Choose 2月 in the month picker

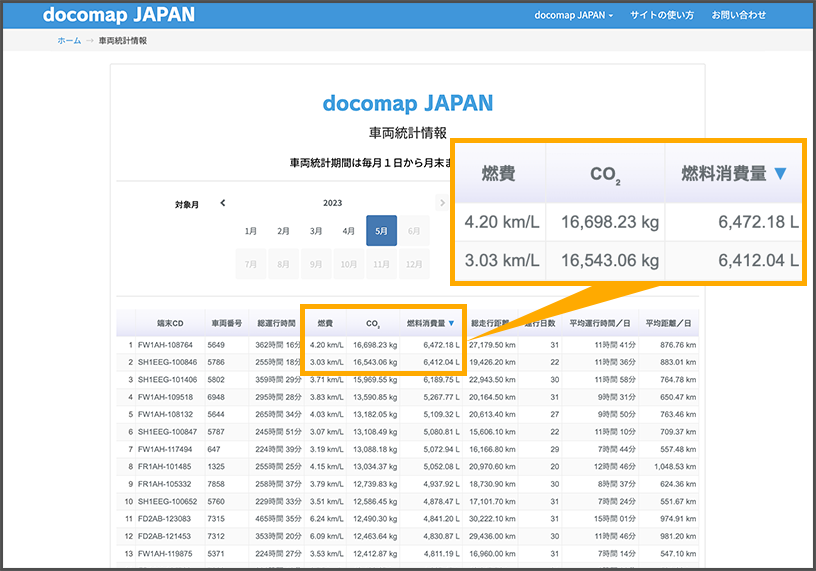(283, 231)
